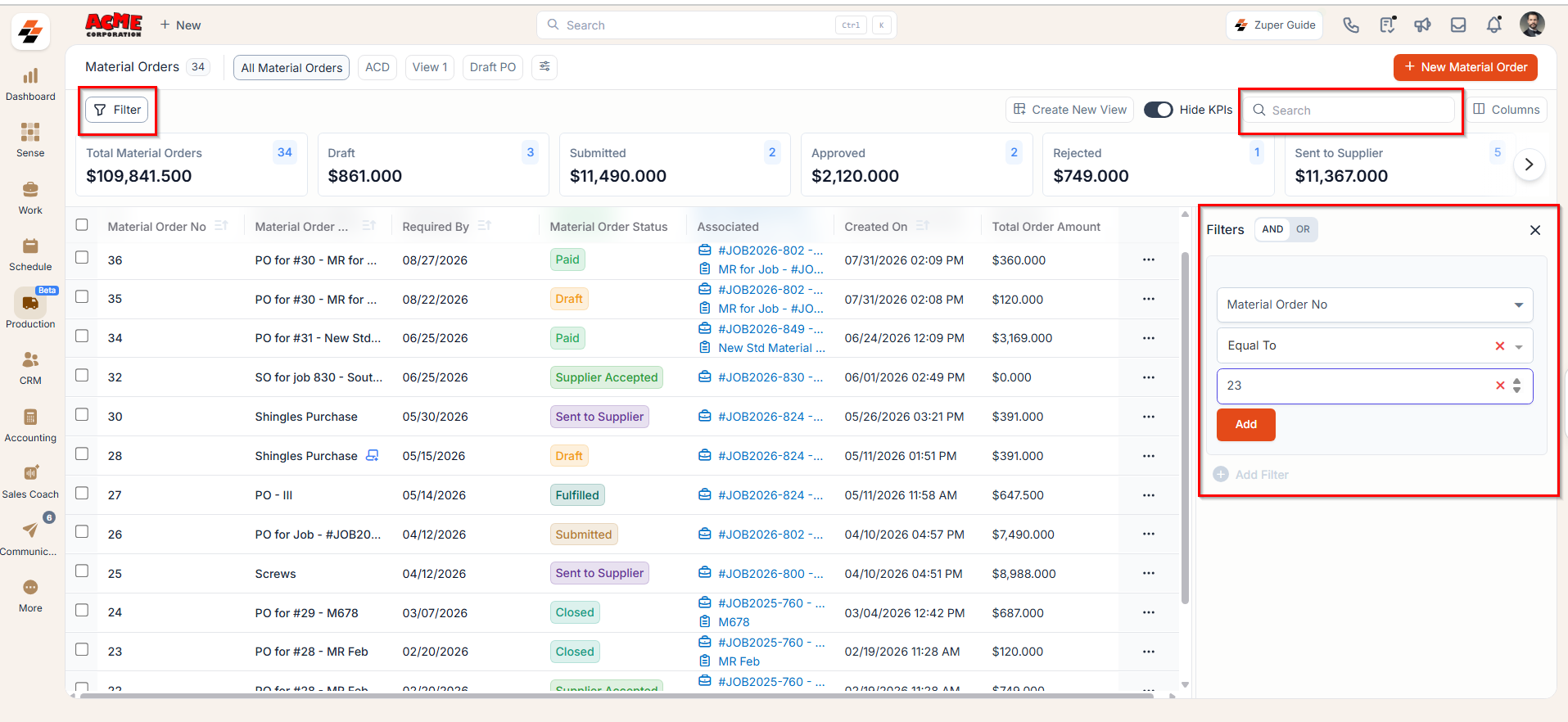
Task: Toggle the Hide KPIs switch
Action: coord(1159,110)
